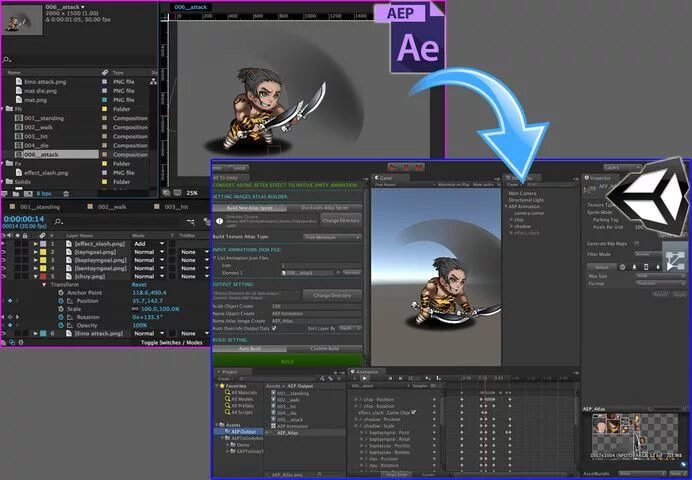Collapse the Transform property group
692x480 pixels.
pyautogui.click(x=44, y=285)
